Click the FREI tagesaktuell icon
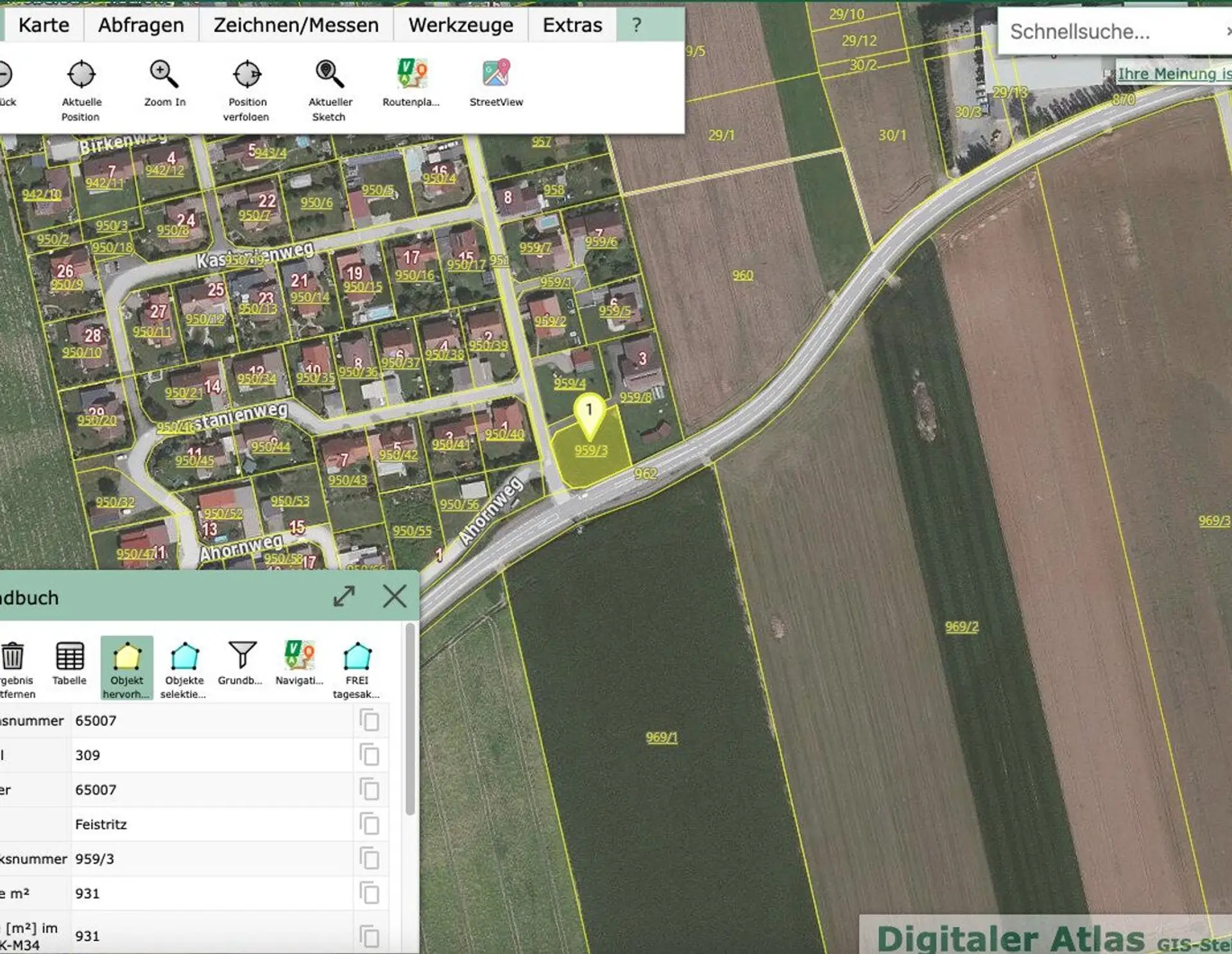 point(357,656)
